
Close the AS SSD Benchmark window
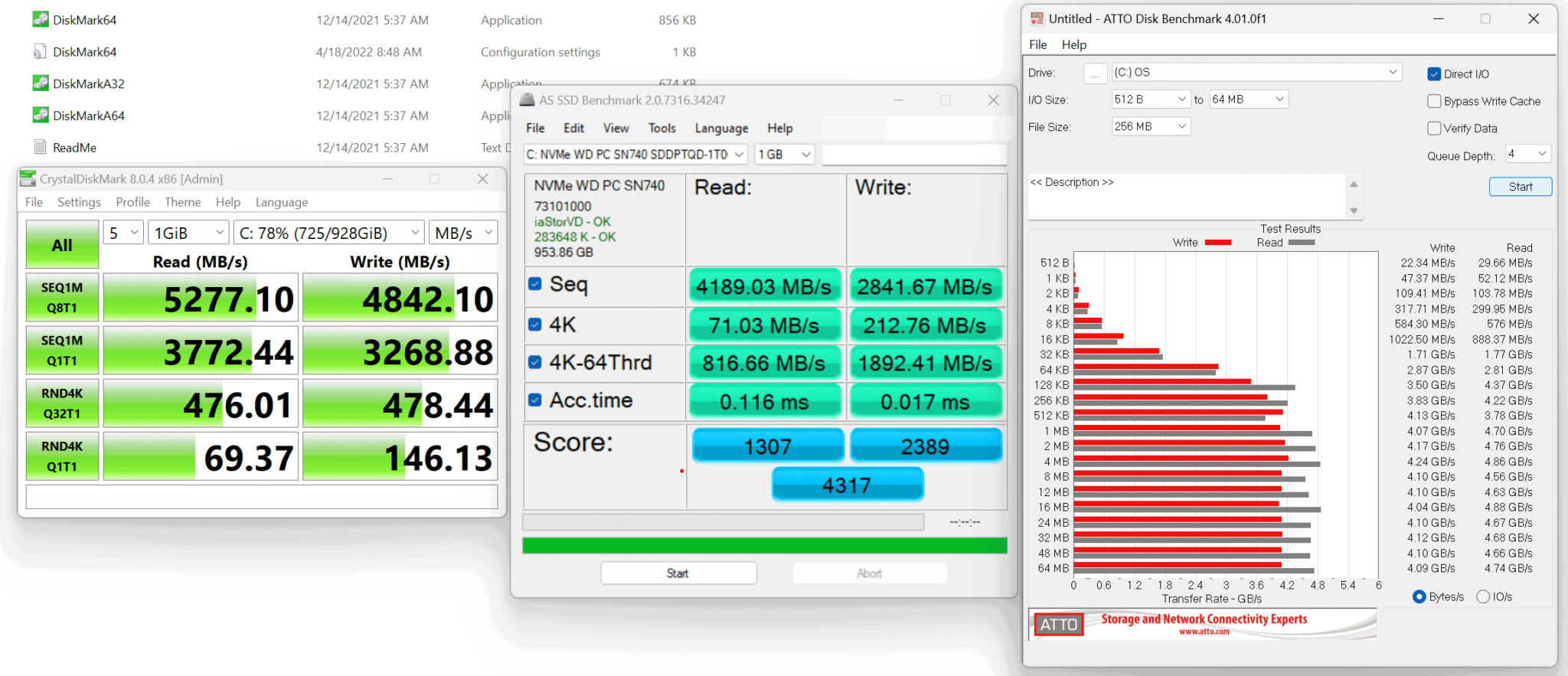click(993, 100)
